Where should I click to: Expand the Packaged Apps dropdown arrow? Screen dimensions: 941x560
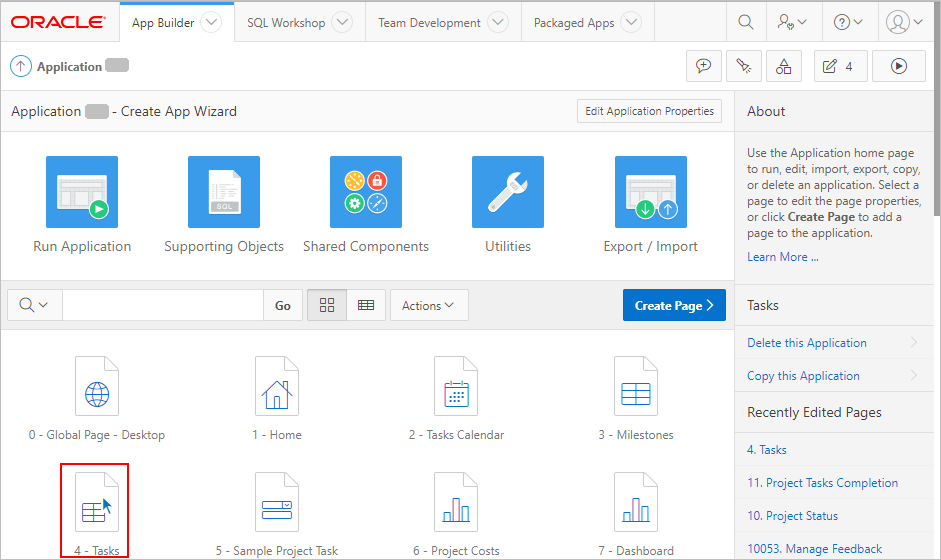pyautogui.click(x=631, y=22)
